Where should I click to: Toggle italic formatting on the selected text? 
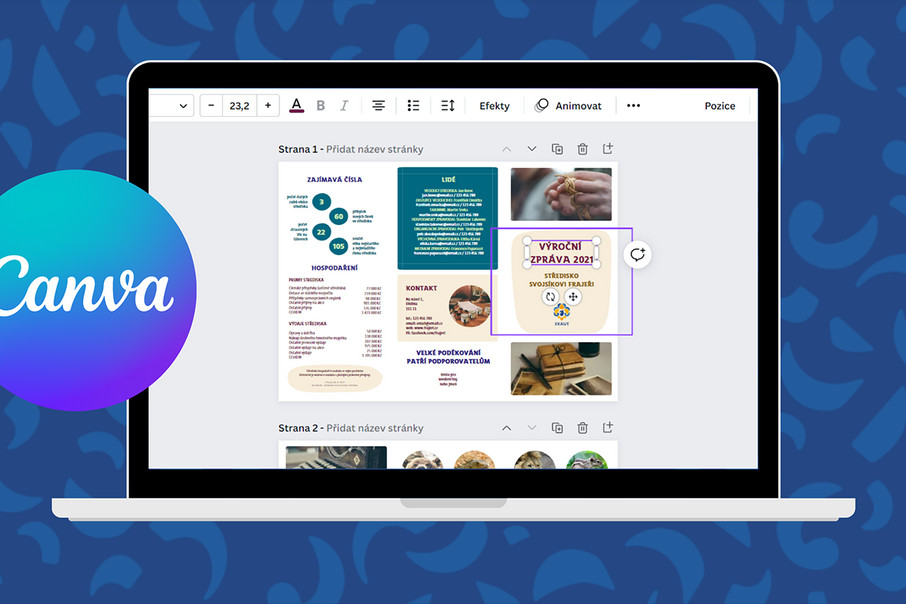[x=344, y=106]
